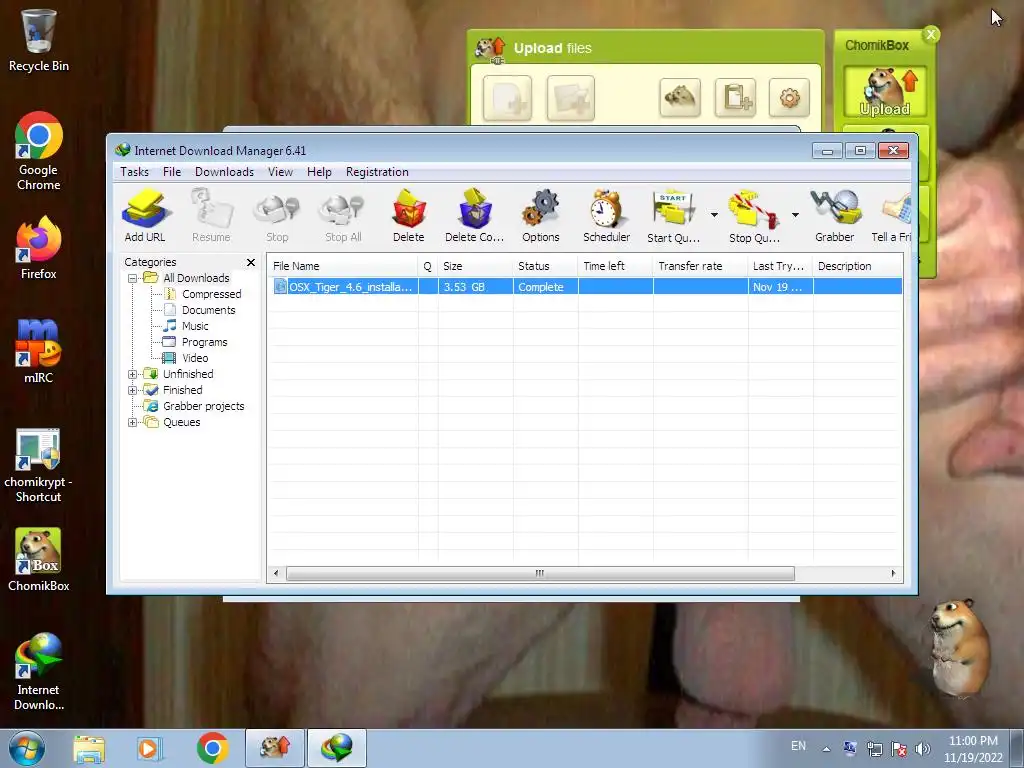Open the ChomikBox desktop icon
Viewport: 1024px width, 768px height.
pyautogui.click(x=39, y=560)
